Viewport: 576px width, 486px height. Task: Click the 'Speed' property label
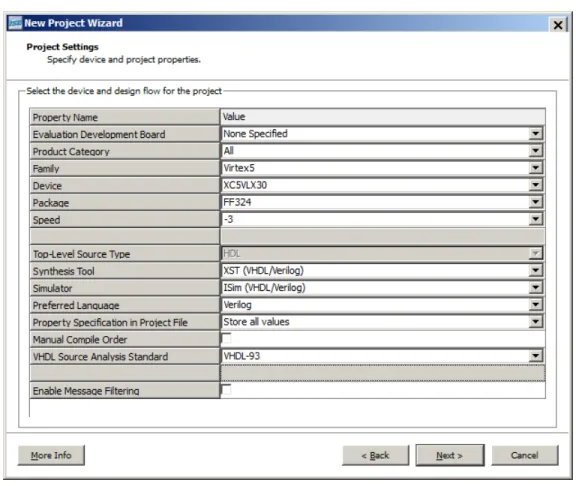[x=46, y=220]
